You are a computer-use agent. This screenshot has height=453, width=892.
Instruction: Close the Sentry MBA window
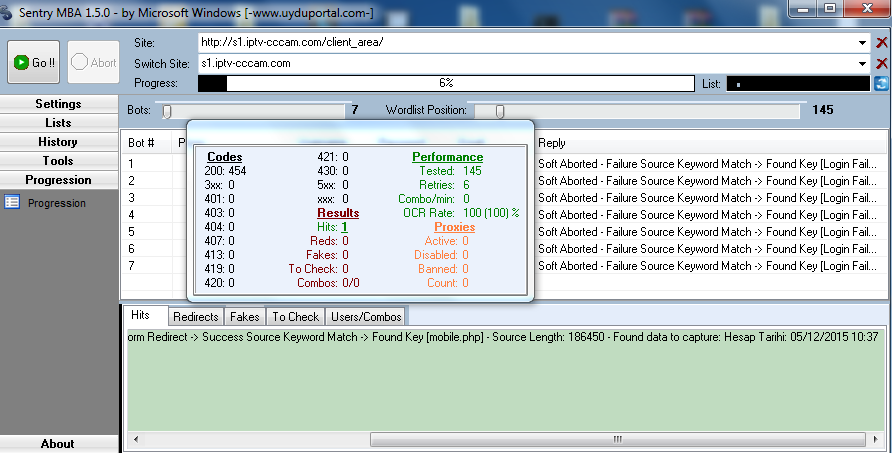click(x=867, y=8)
